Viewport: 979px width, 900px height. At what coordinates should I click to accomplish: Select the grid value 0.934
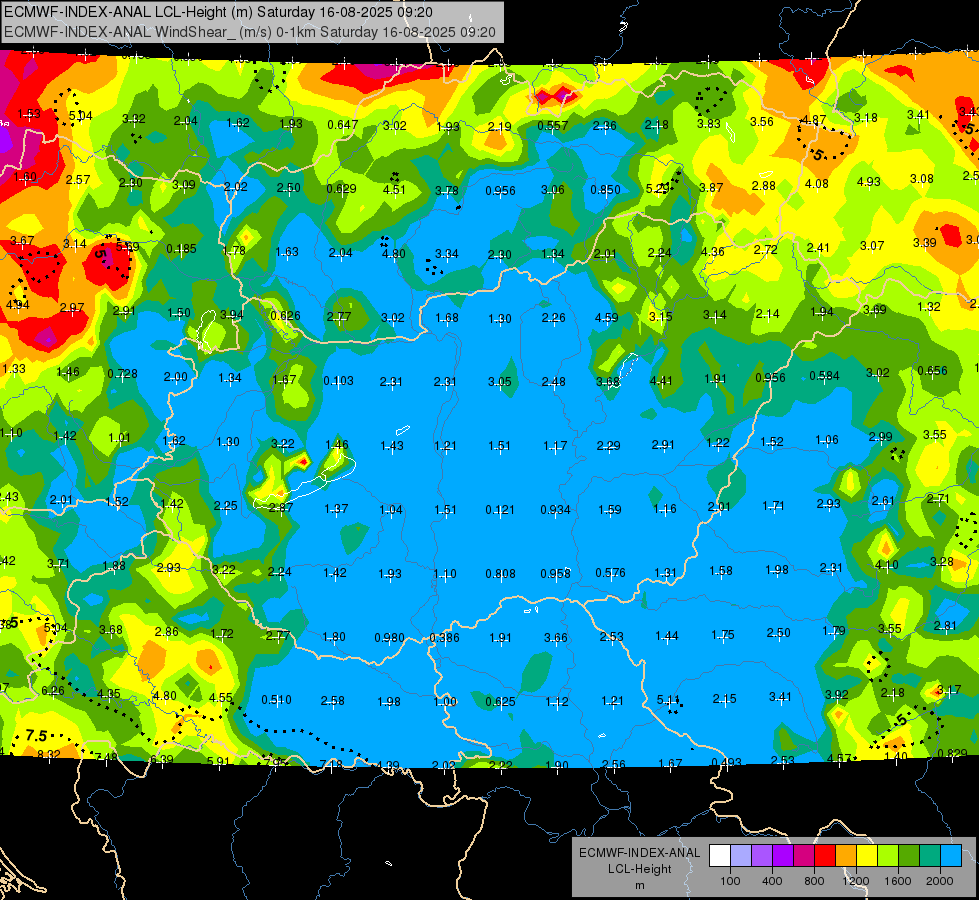tap(556, 510)
